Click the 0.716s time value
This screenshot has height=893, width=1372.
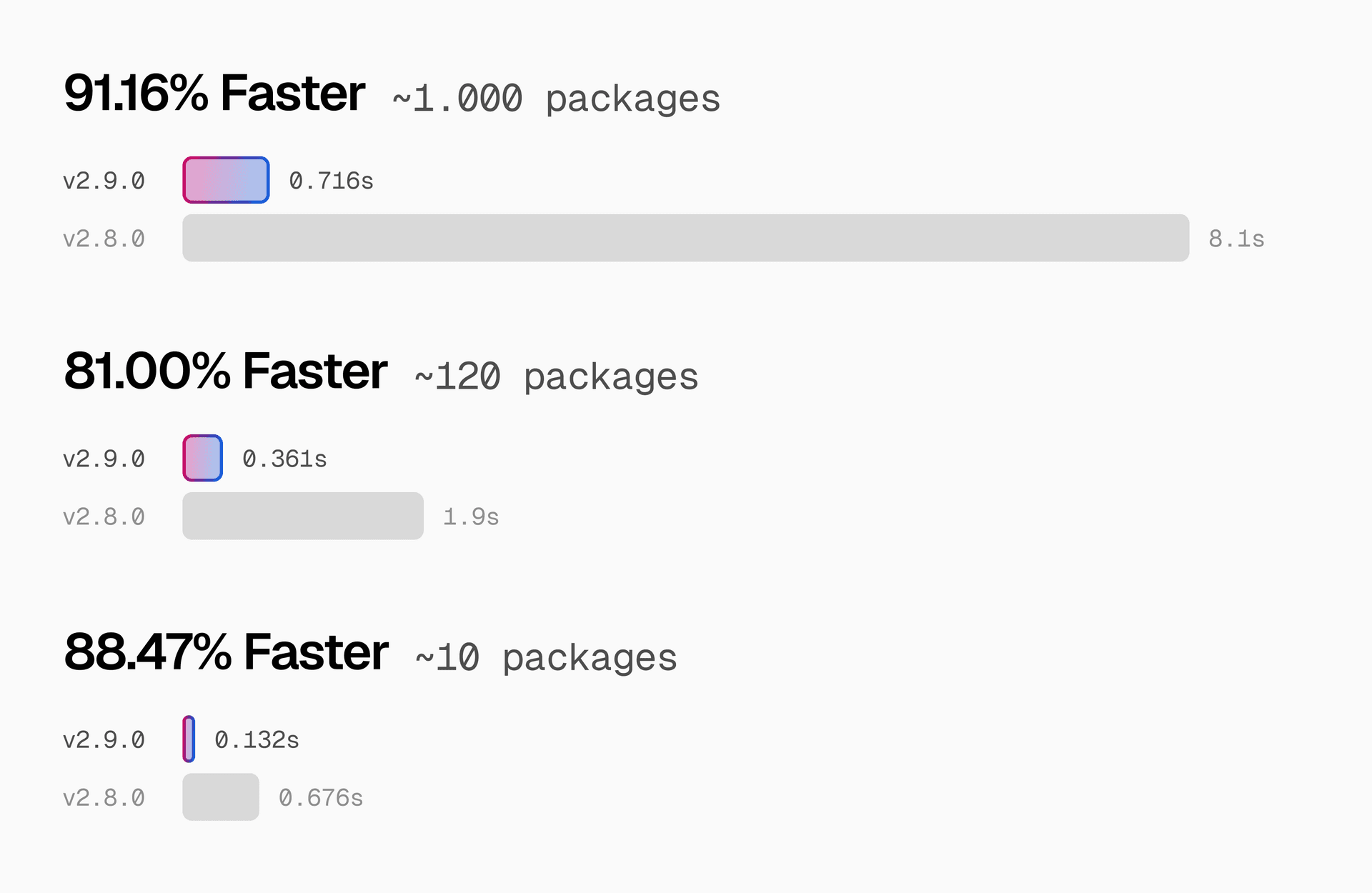pyautogui.click(x=331, y=181)
